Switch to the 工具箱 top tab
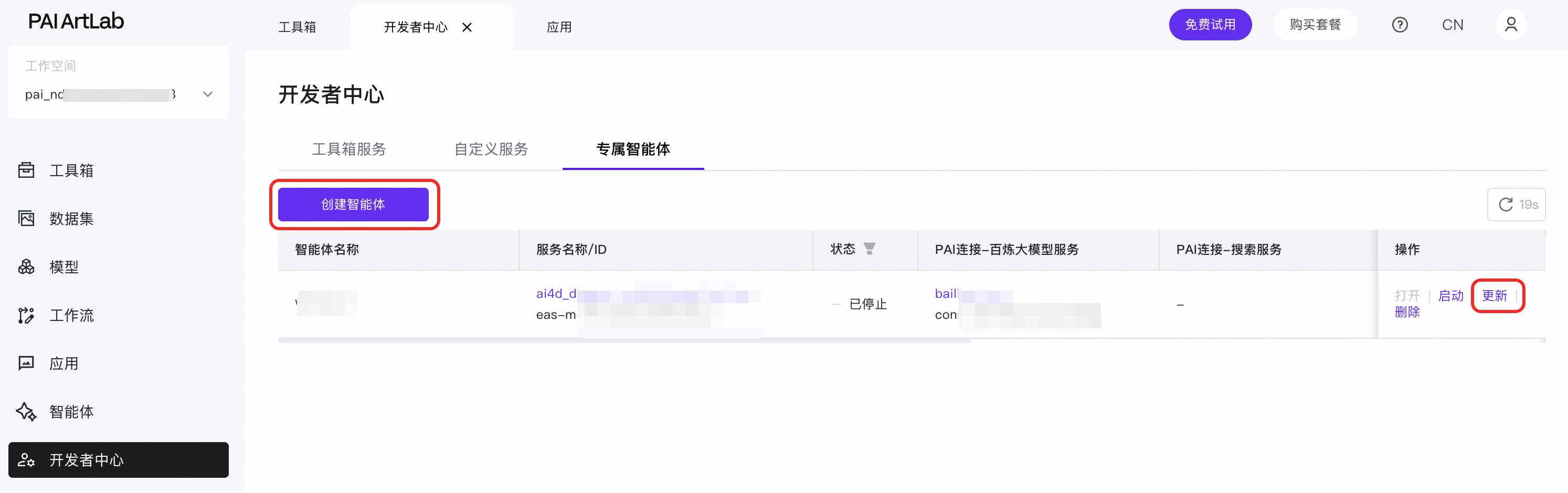This screenshot has width=1568, height=493. coord(297,27)
